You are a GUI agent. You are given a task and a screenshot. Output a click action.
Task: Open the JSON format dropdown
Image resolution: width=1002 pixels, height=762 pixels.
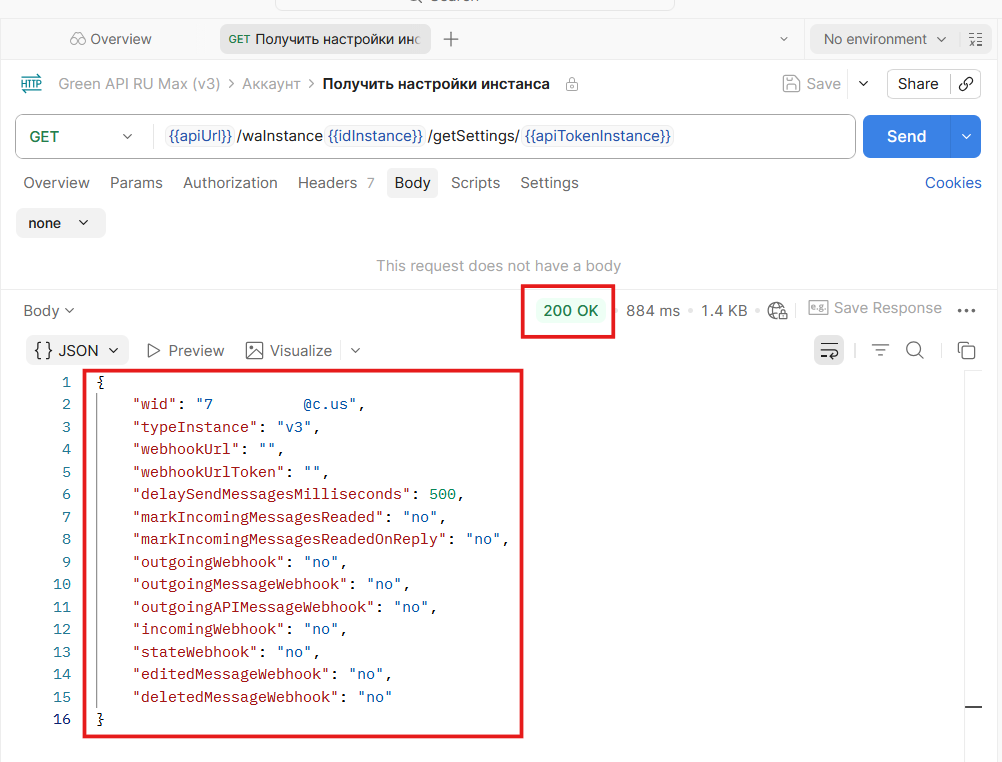(77, 351)
